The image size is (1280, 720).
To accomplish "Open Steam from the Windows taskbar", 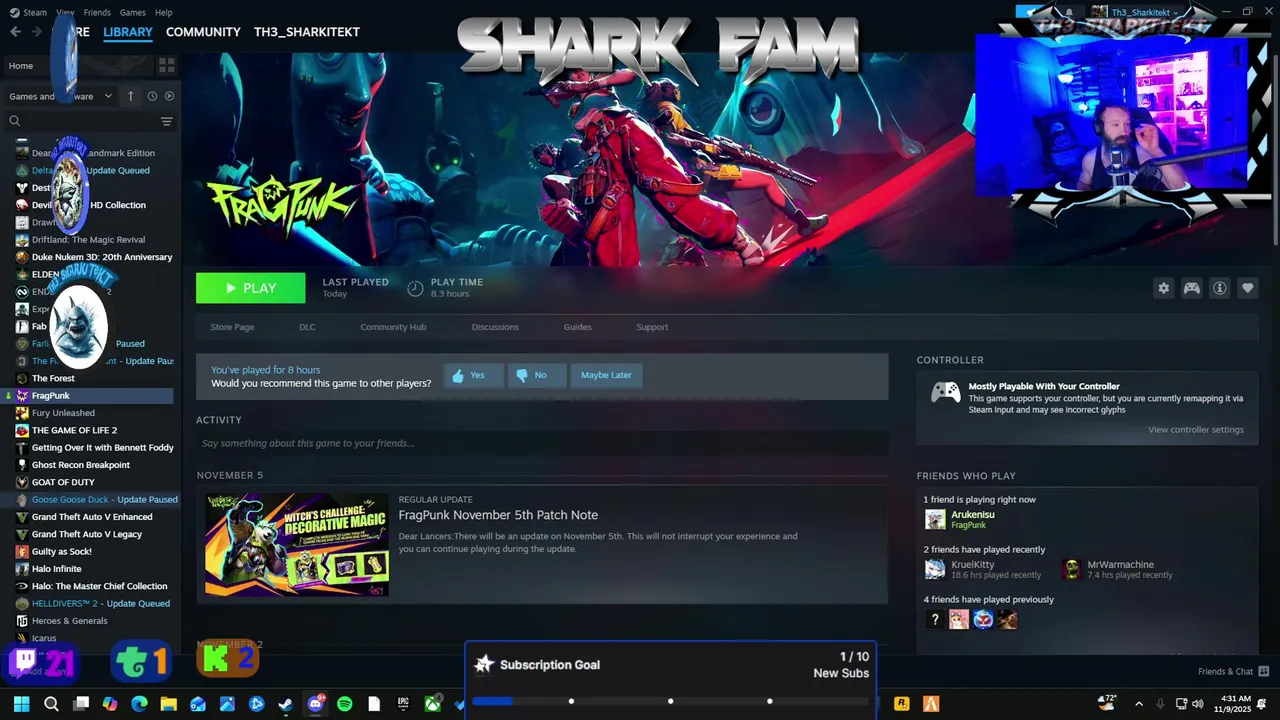I will (285, 704).
